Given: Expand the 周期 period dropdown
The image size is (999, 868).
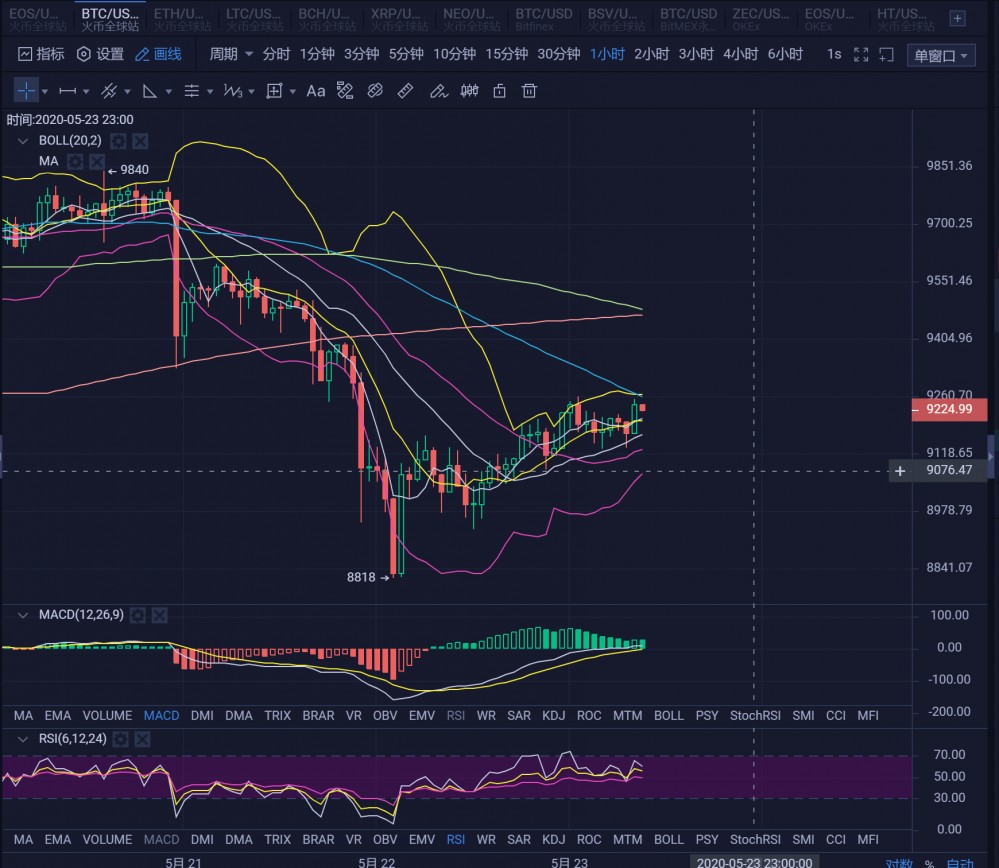Looking at the screenshot, I should pyautogui.click(x=231, y=54).
